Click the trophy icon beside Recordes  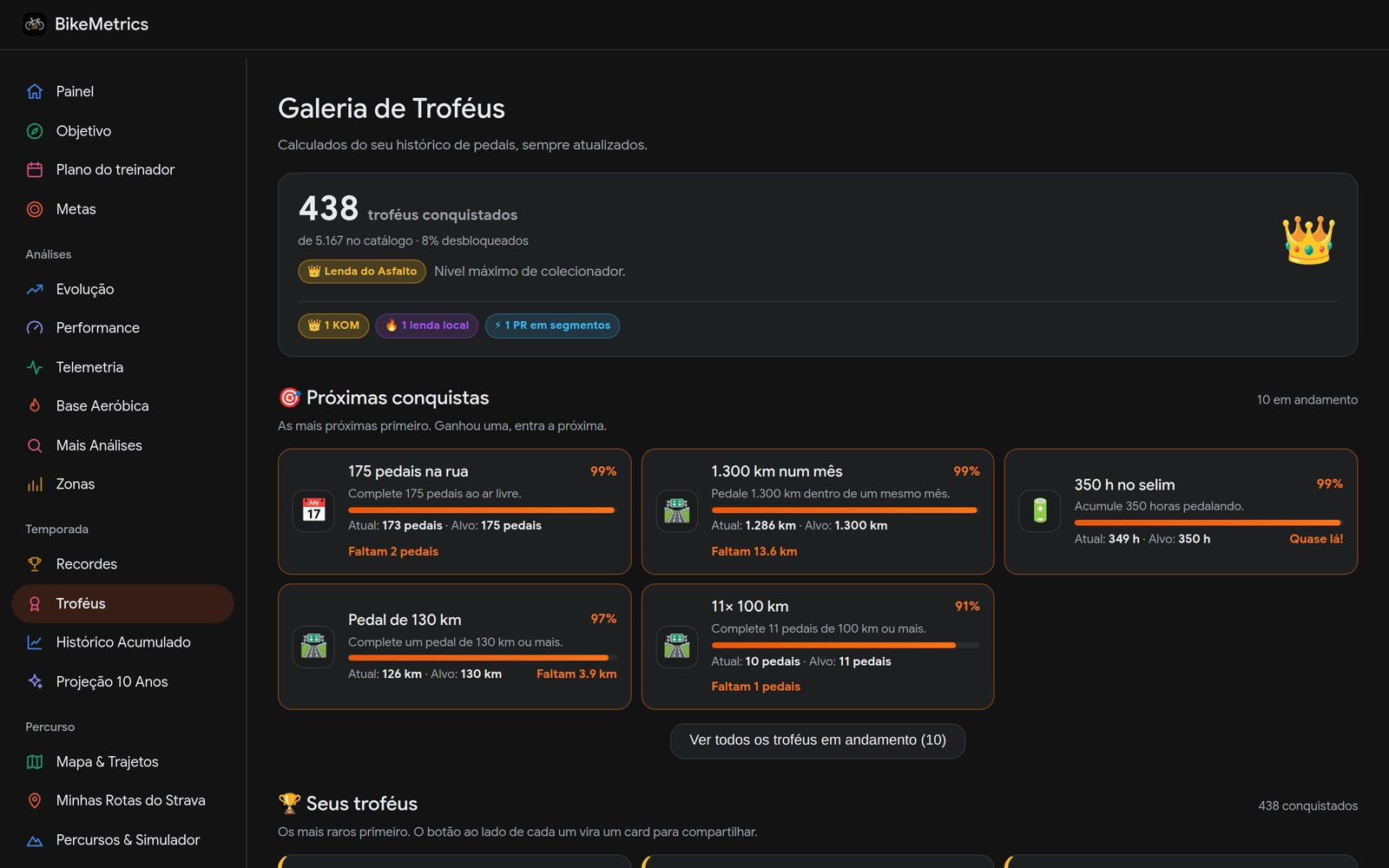coord(35,564)
